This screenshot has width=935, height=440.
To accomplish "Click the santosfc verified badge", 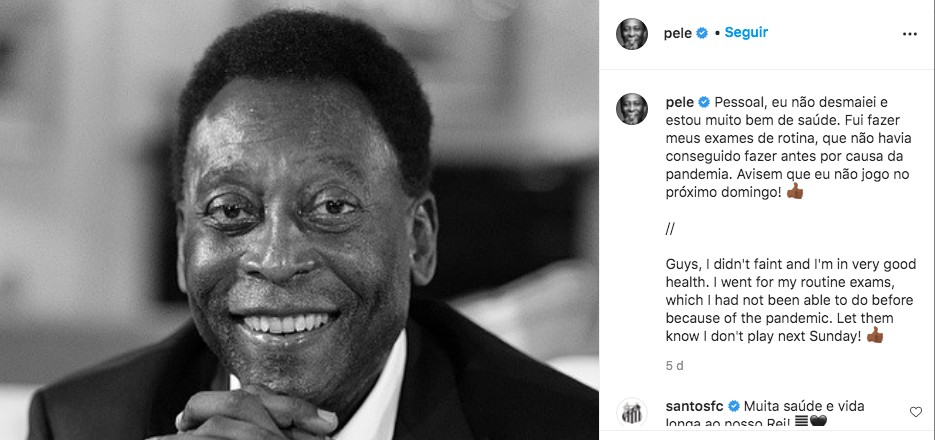I will point(734,407).
